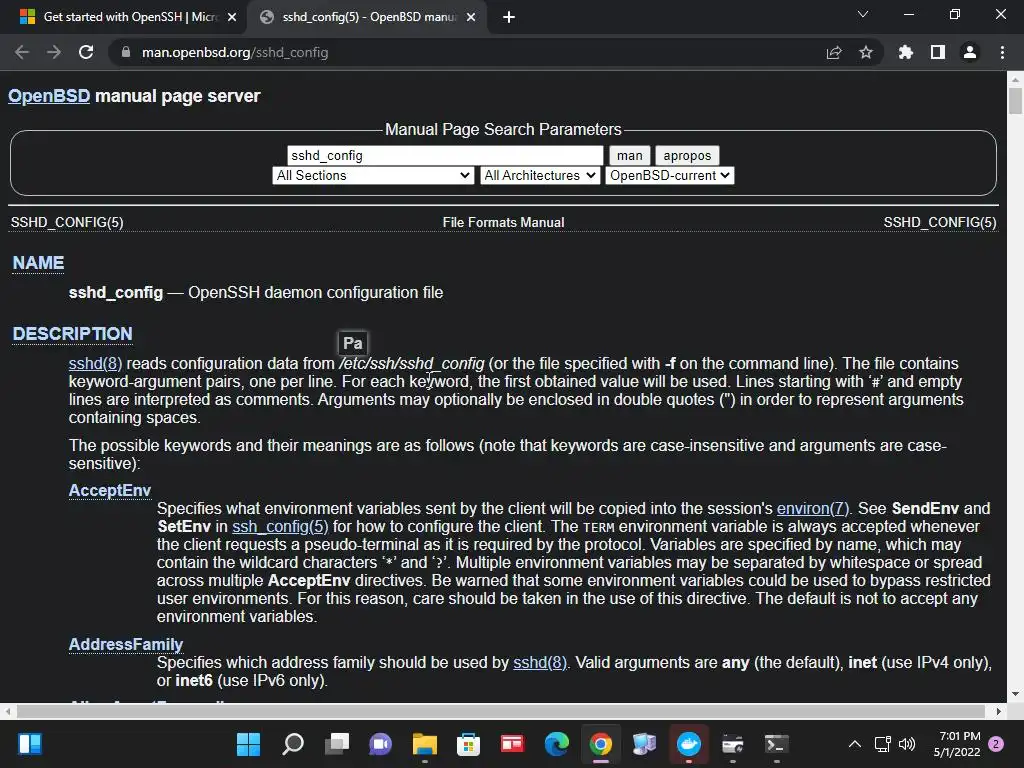The height and width of the screenshot is (768, 1024).
Task: Jump to NAME section heading link
Action: [x=39, y=263]
